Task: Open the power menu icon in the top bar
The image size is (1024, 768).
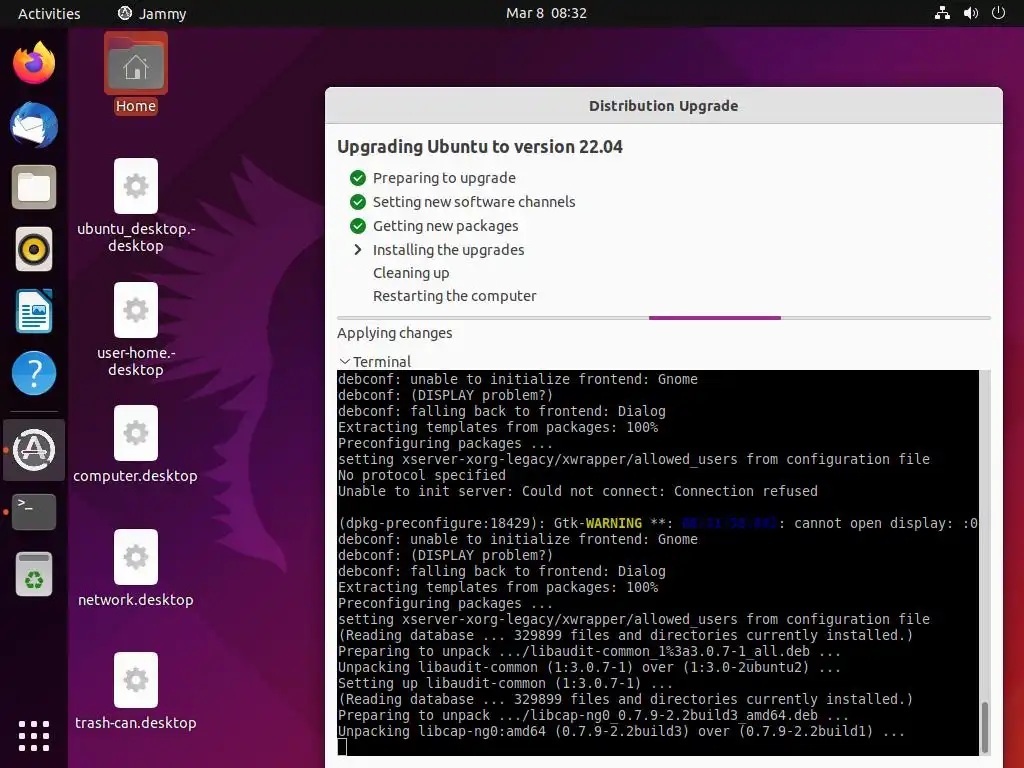Action: pos(999,13)
